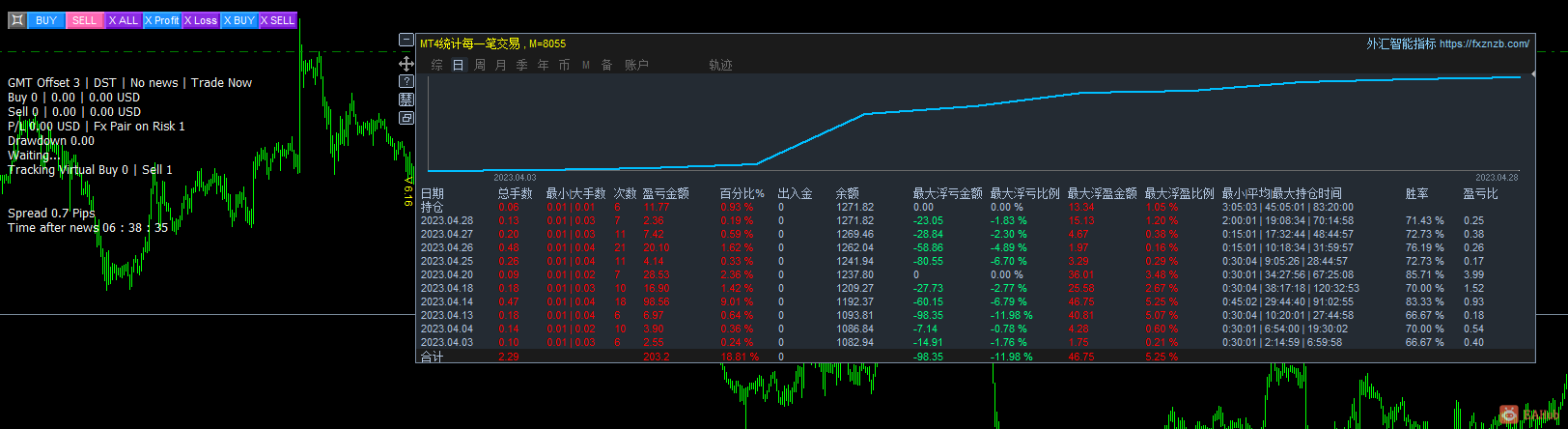Select the 月 monthly tab

(500, 65)
